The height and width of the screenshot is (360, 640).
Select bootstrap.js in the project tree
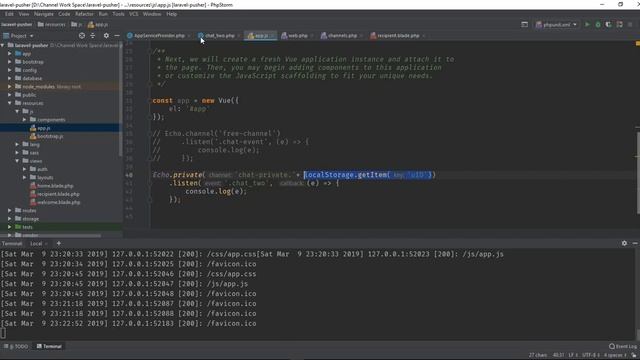[50, 136]
